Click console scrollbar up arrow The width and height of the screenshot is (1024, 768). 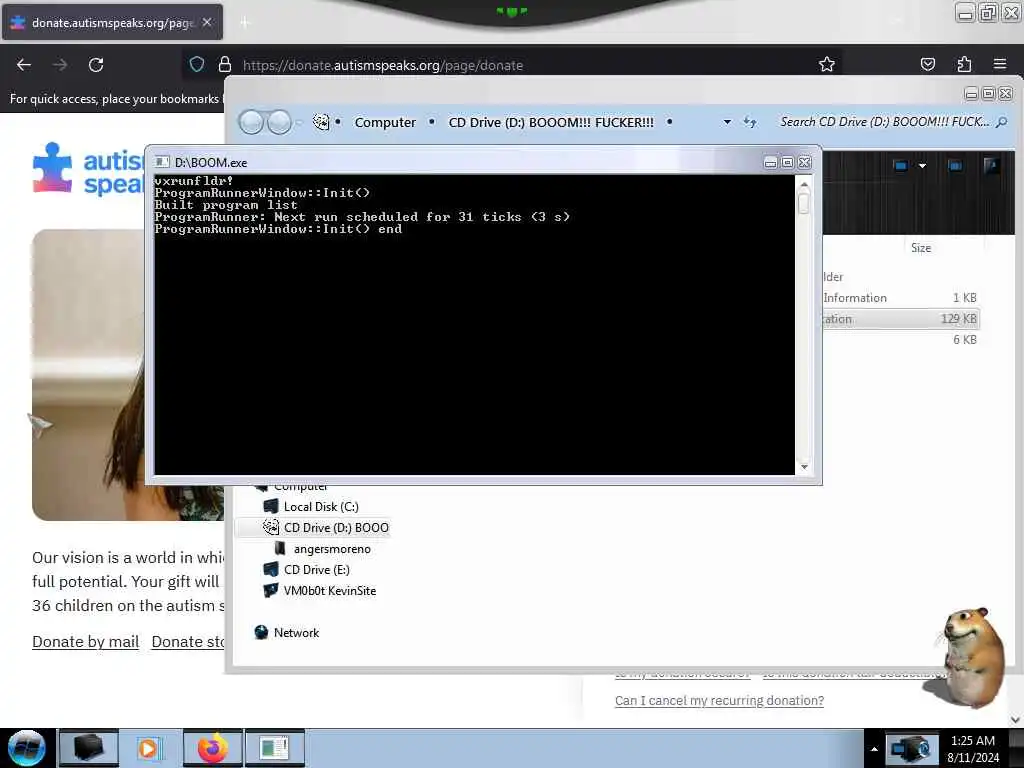tap(804, 185)
